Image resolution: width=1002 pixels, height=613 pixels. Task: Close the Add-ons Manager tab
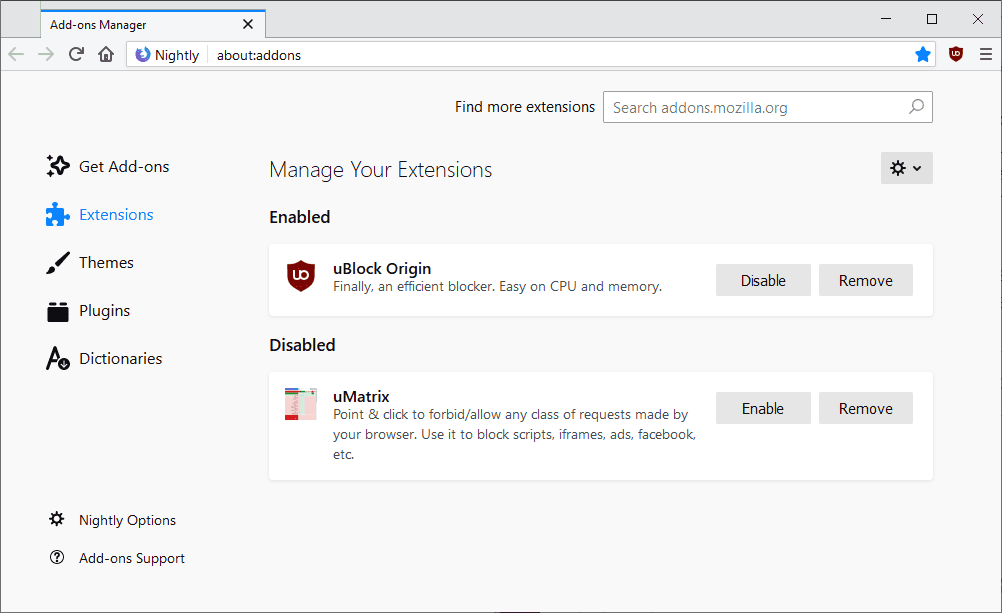[x=248, y=24]
